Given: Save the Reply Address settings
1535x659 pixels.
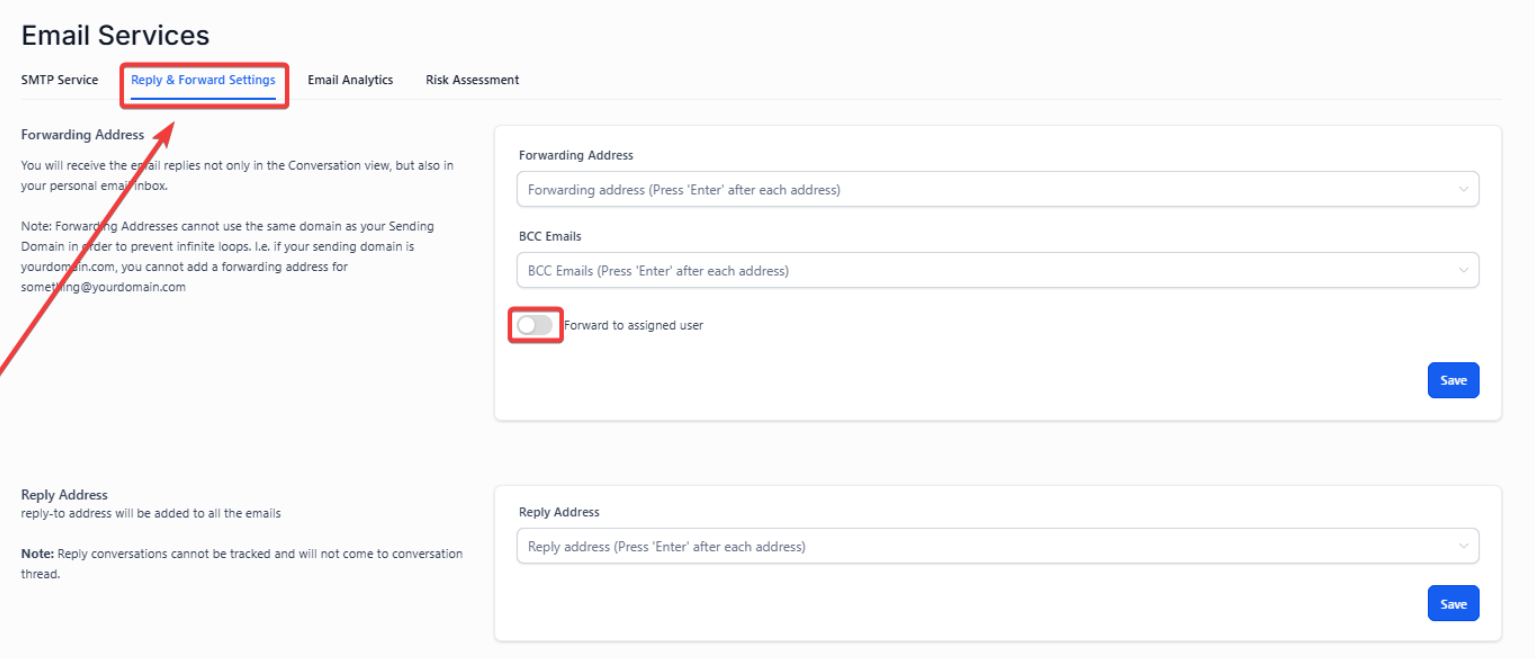Looking at the screenshot, I should [x=1452, y=604].
